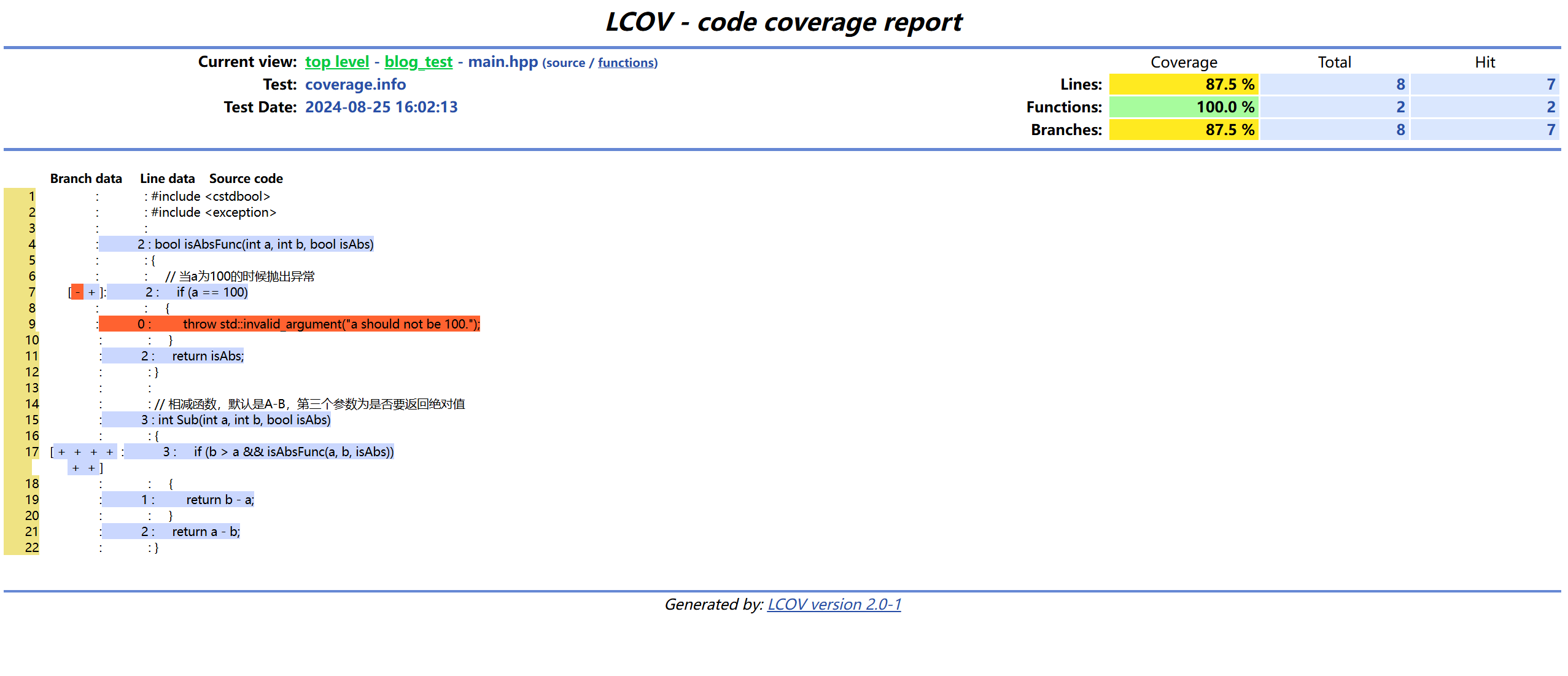The width and height of the screenshot is (1568, 676).
Task: Click the red-highlighted throw invalid_argument line
Action: (330, 324)
